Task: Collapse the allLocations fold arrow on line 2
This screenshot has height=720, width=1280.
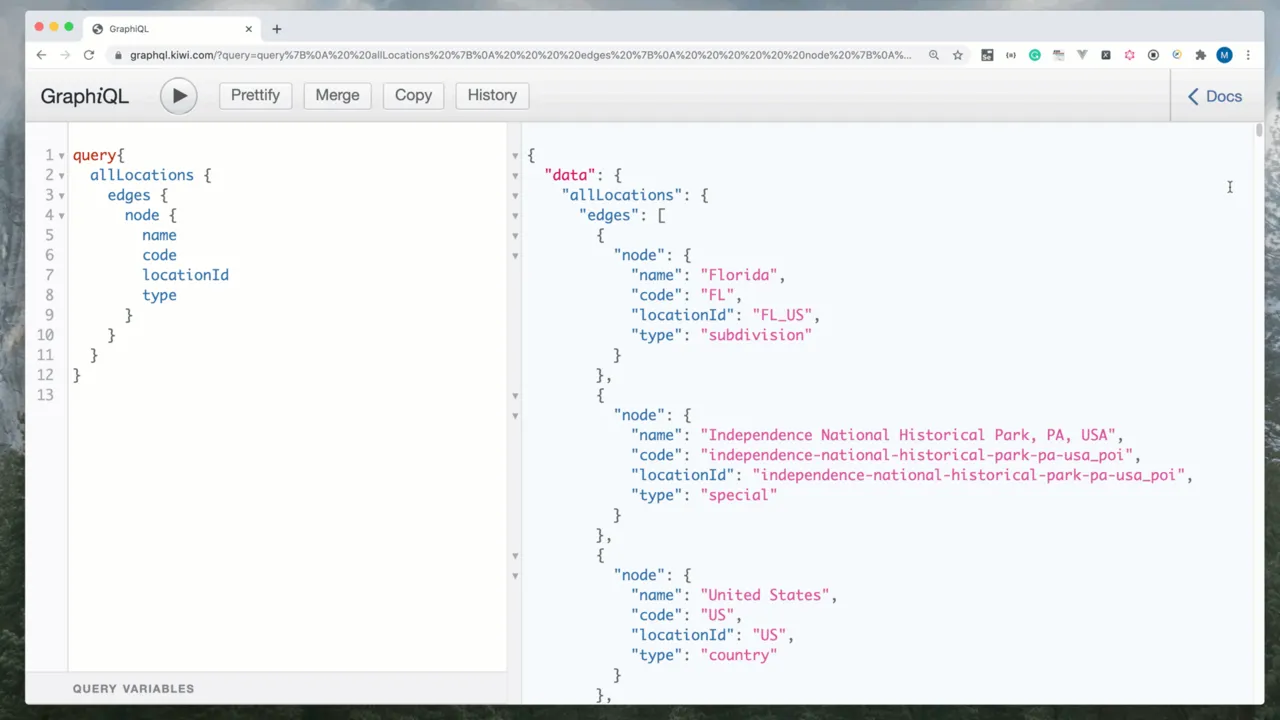Action: tap(62, 176)
